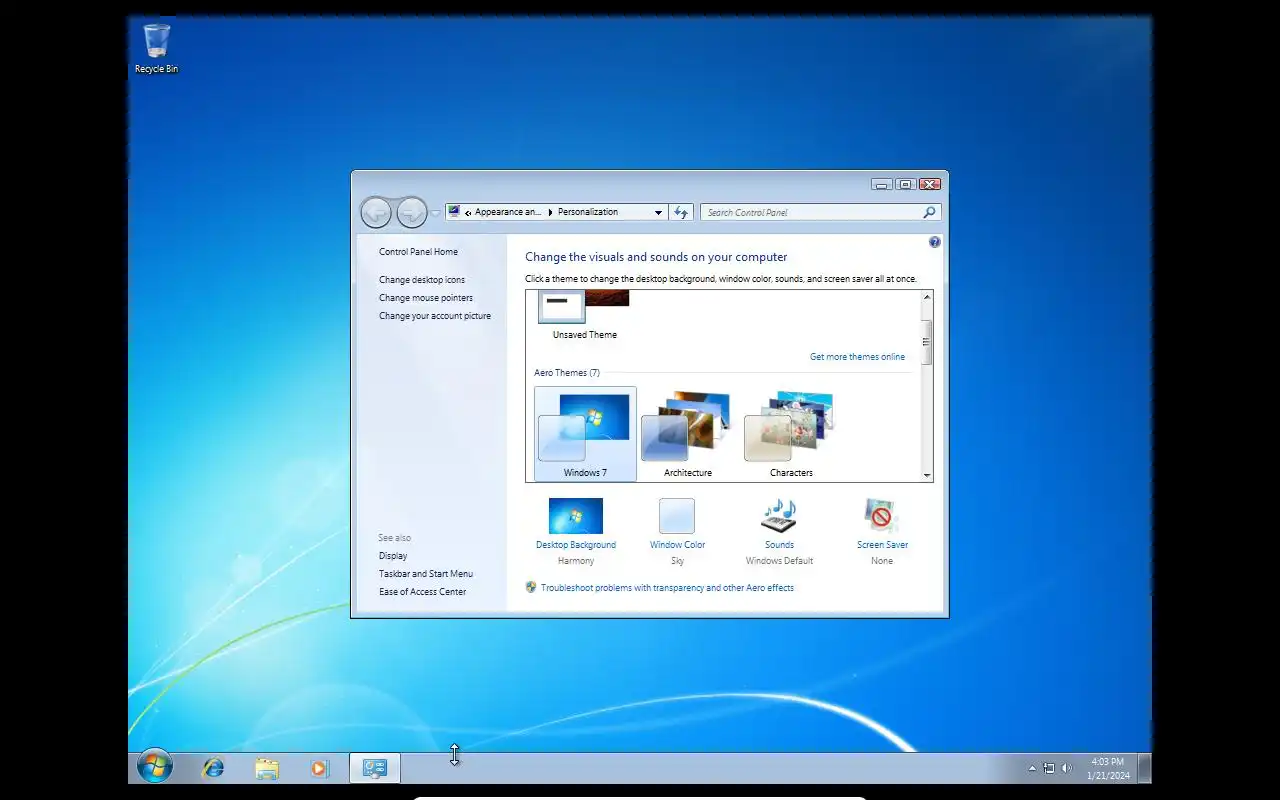Click the Control Panel address bar icon
Viewport: 1280px width, 800px height.
[x=455, y=212]
